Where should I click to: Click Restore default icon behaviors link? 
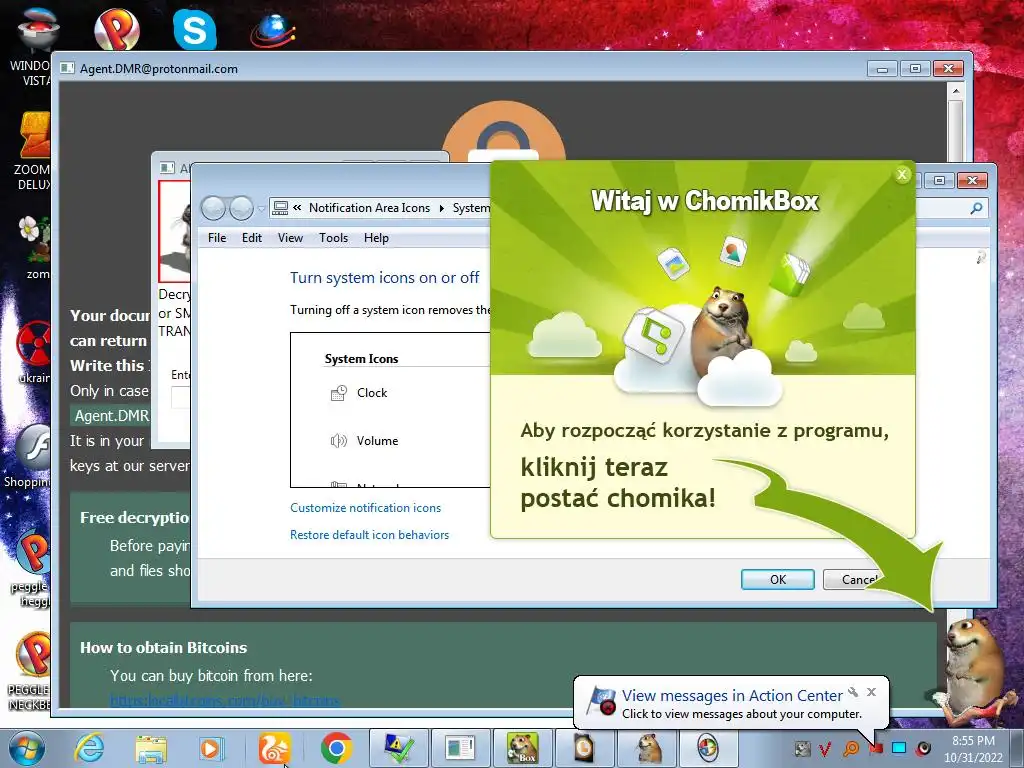pyautogui.click(x=370, y=534)
